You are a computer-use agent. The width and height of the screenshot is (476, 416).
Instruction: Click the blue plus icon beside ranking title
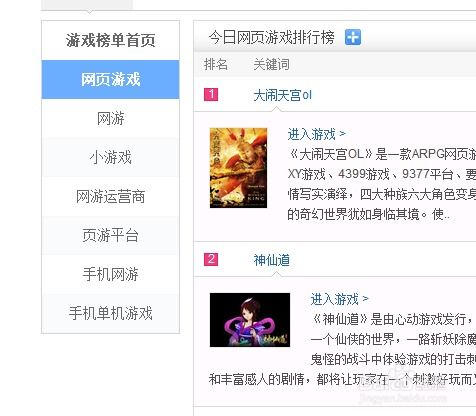[x=353, y=37]
